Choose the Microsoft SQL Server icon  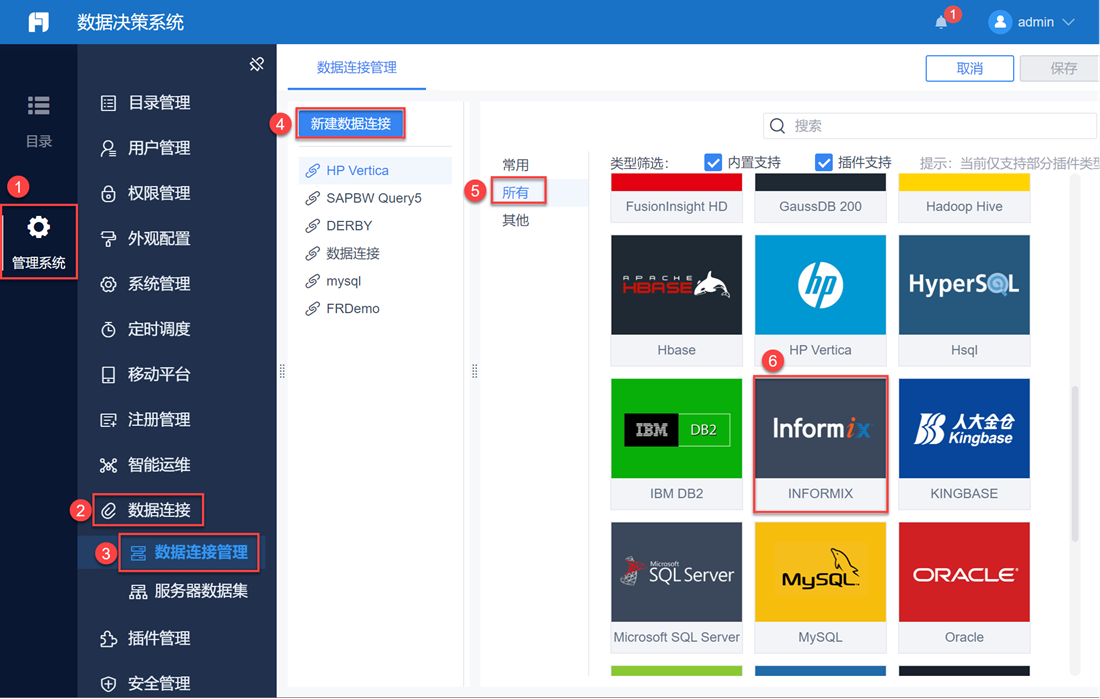tap(676, 572)
